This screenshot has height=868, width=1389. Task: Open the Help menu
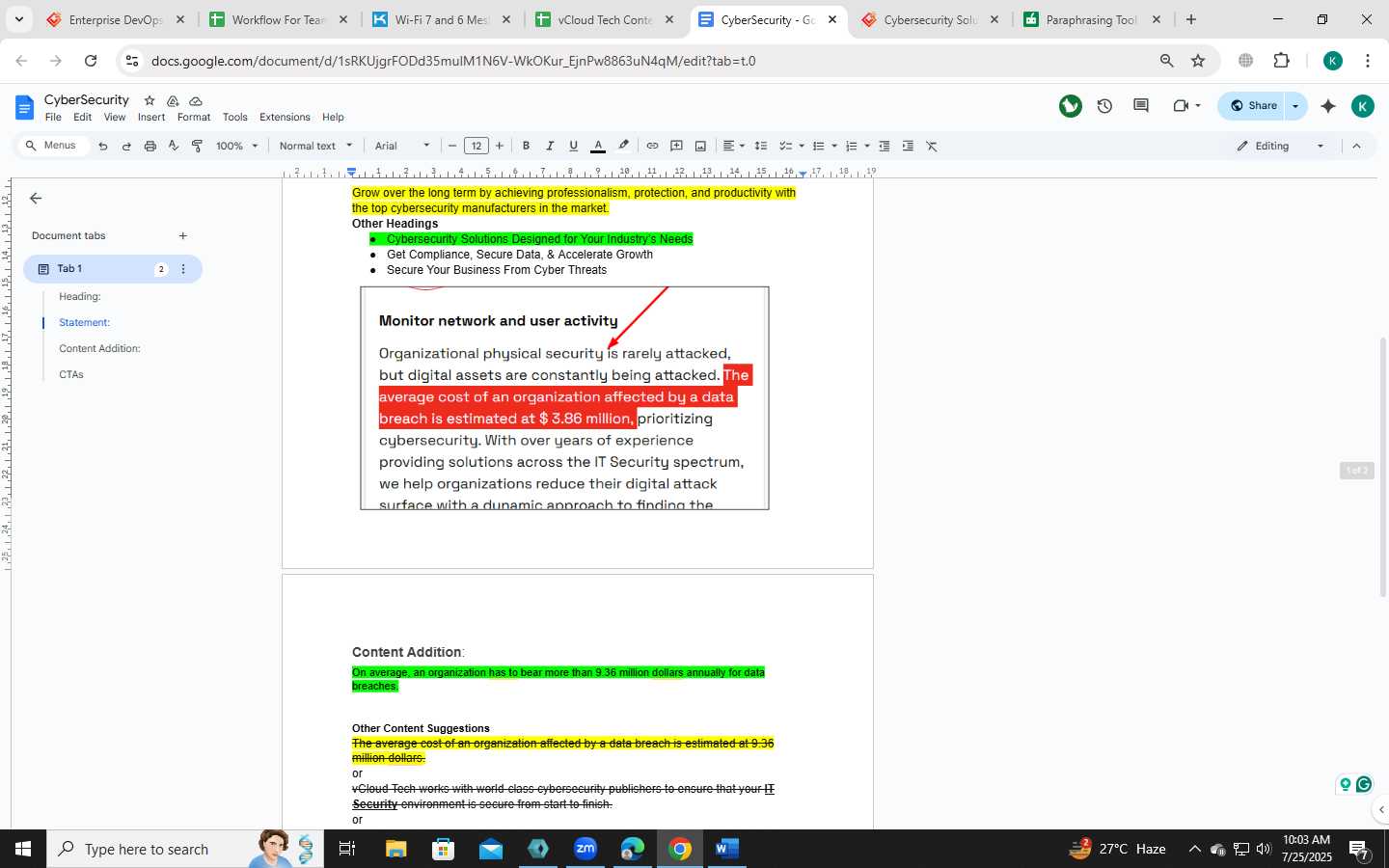pyautogui.click(x=333, y=117)
